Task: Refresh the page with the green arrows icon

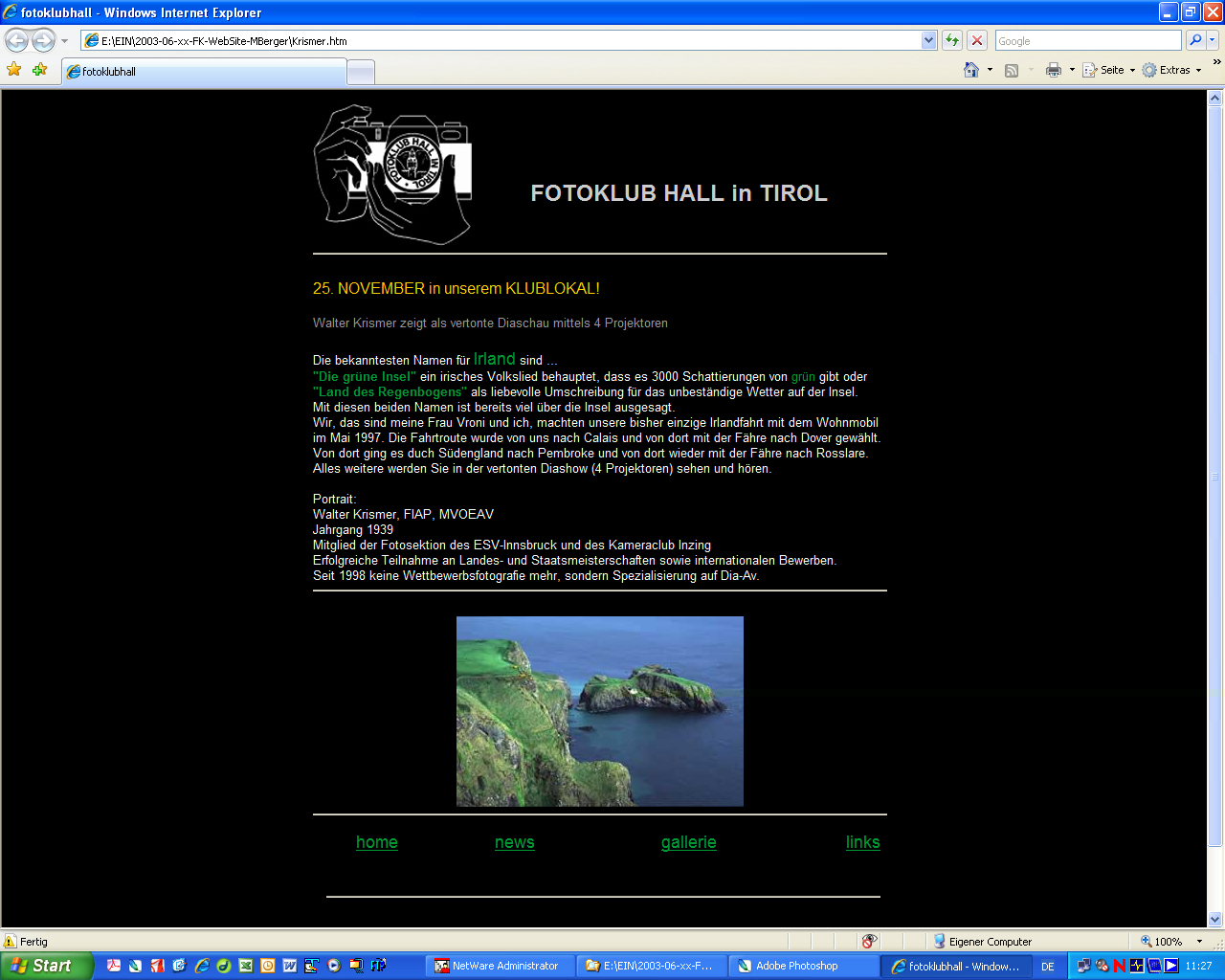Action: [x=951, y=40]
